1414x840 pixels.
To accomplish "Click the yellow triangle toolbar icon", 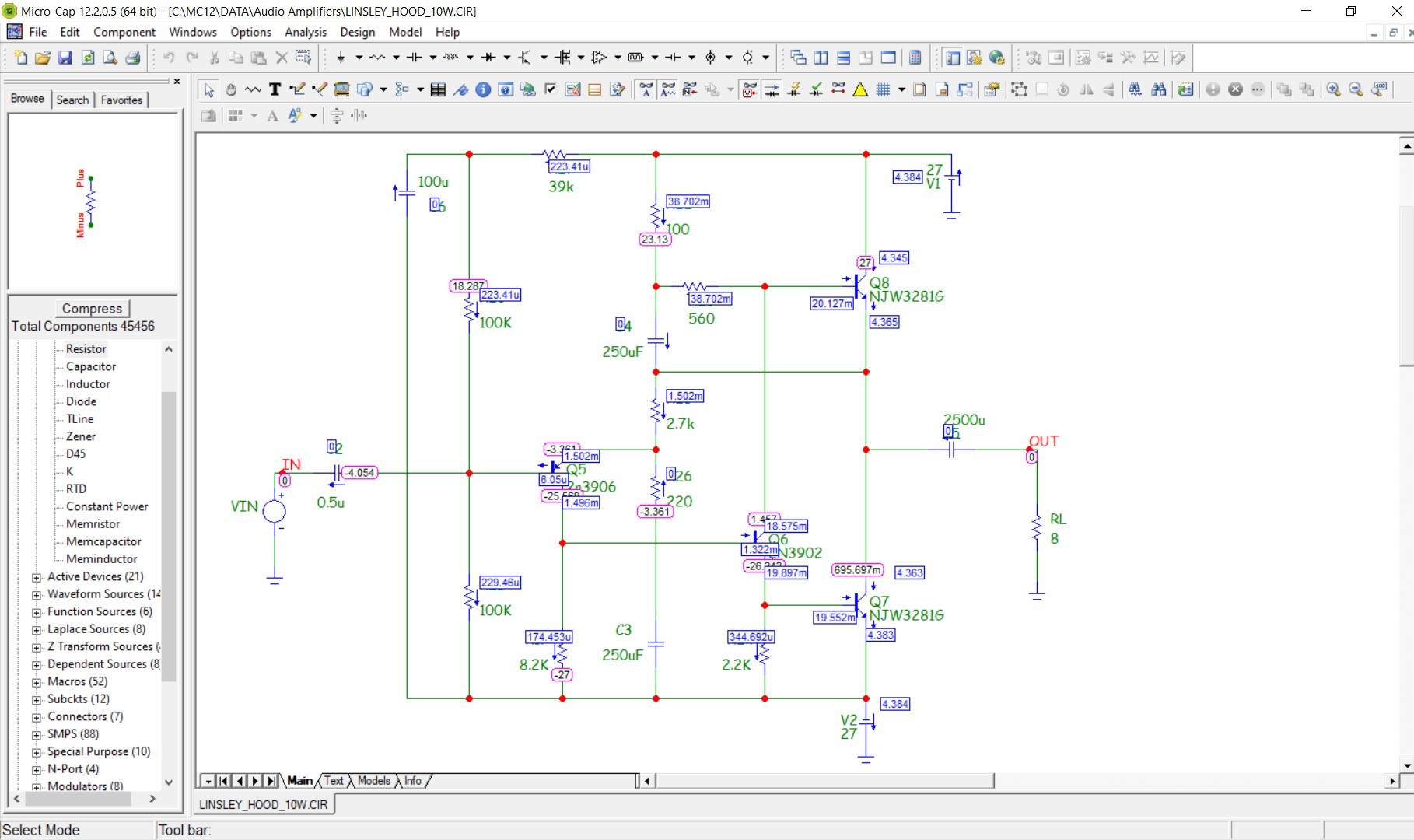I will click(860, 89).
